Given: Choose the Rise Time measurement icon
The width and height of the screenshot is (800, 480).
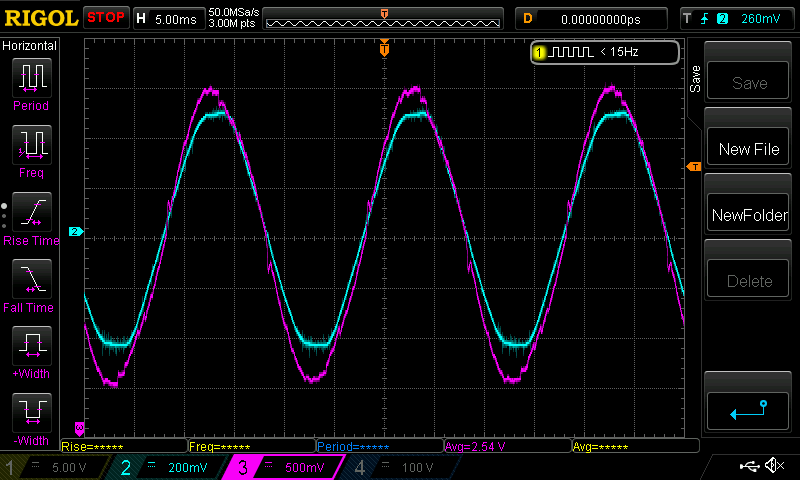Looking at the screenshot, I should (x=31, y=212).
